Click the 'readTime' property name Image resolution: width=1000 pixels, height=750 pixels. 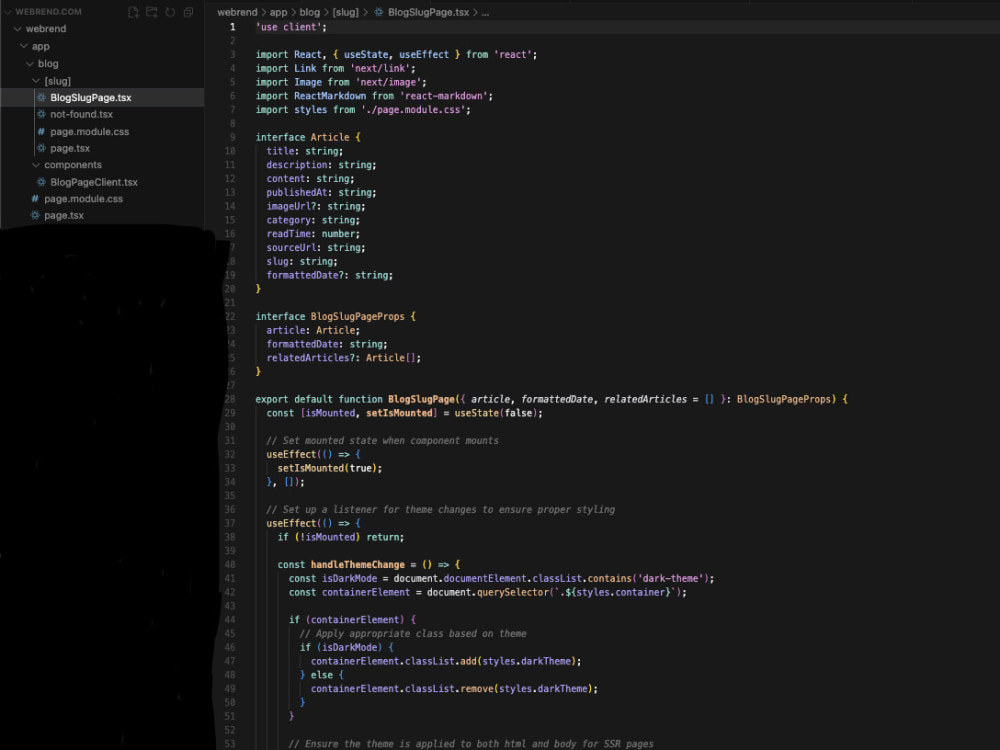tap(288, 234)
